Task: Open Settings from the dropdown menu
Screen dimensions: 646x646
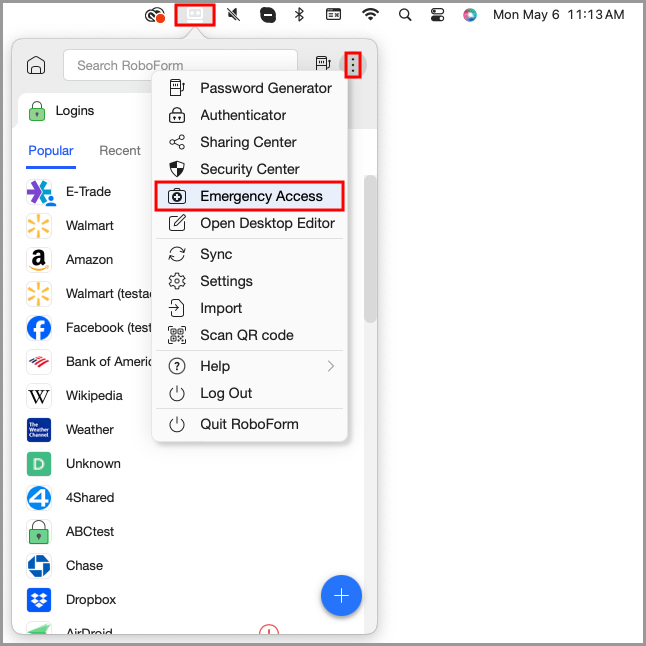Action: tap(250, 281)
